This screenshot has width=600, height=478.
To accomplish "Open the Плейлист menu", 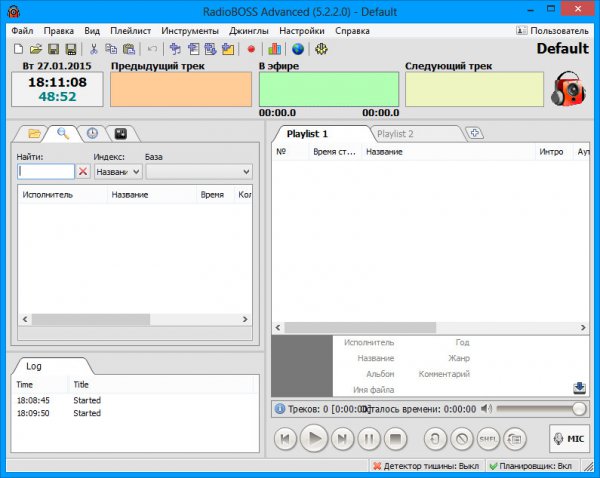I will click(x=130, y=31).
